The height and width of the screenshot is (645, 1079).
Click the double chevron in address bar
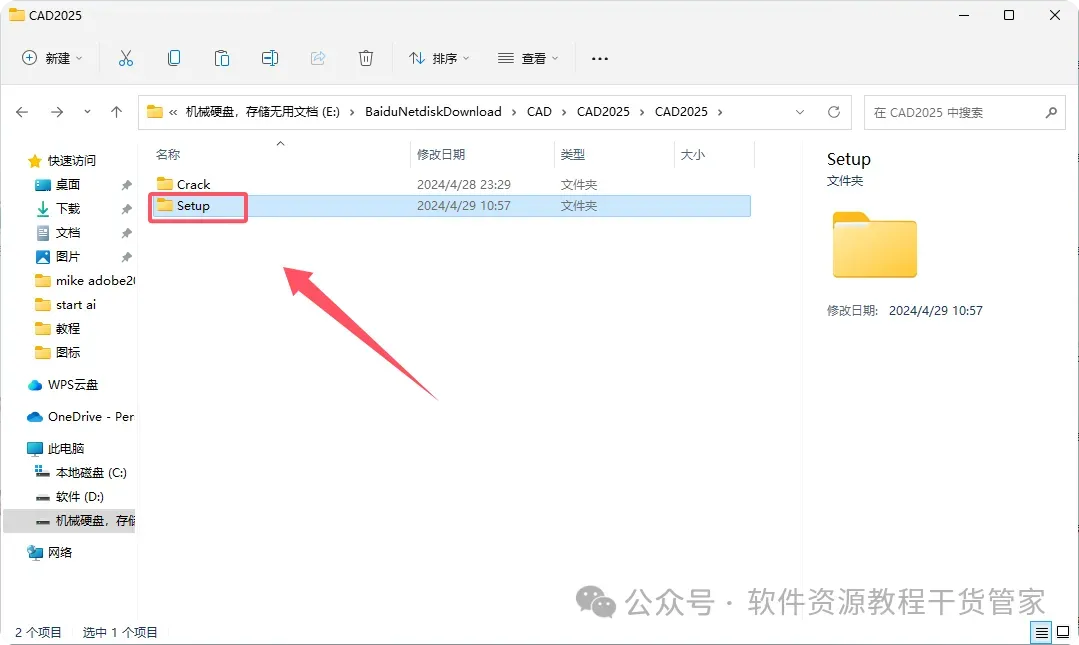tap(173, 112)
